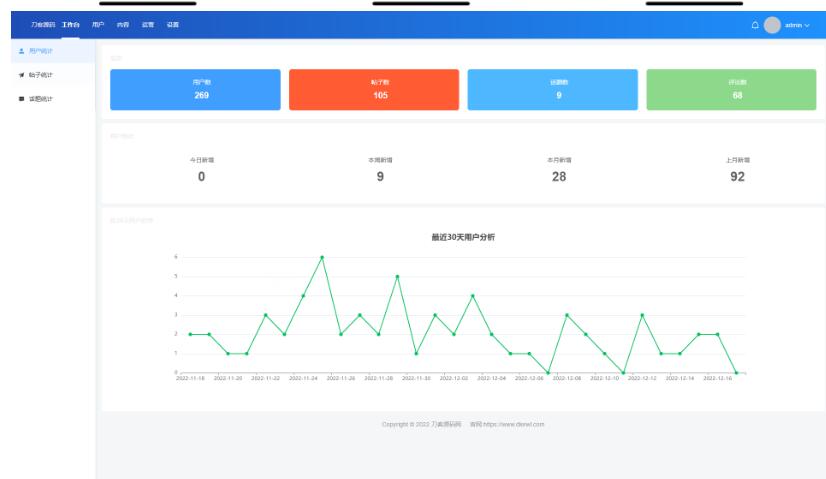Click the orange 帖子数 105 card

[x=374, y=89]
